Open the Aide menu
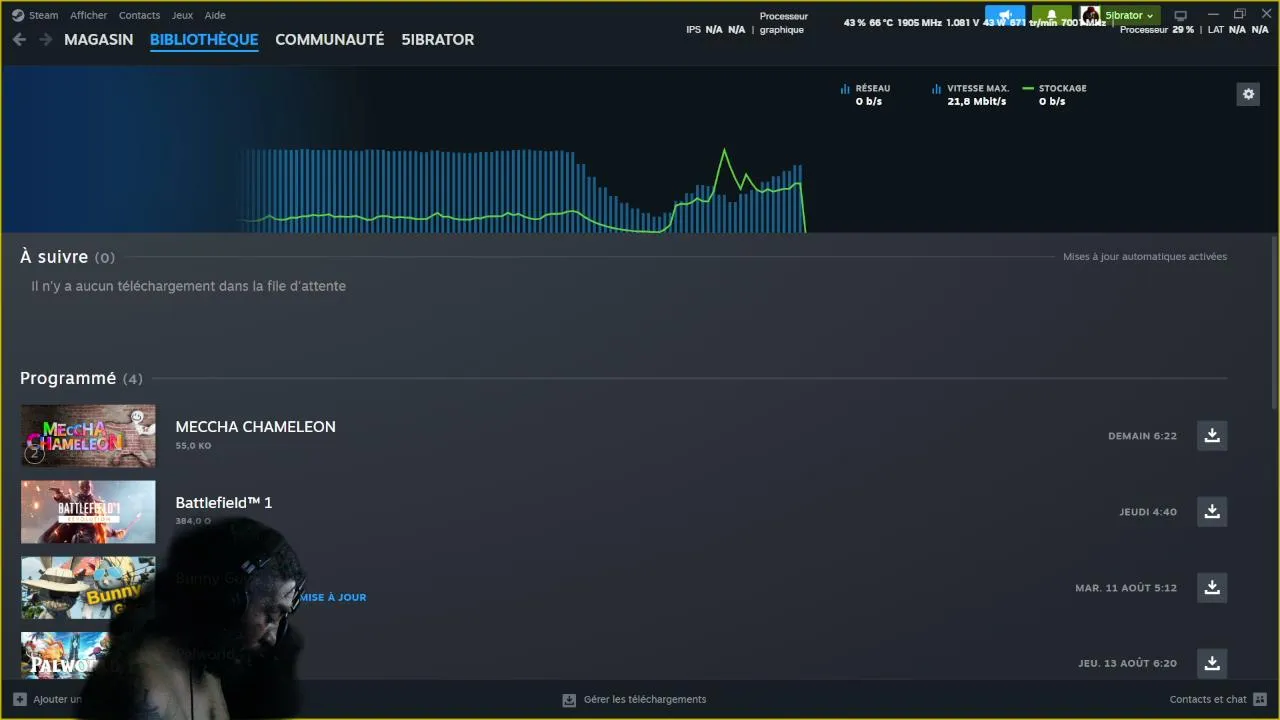Screen dimensions: 1280x720 point(215,15)
